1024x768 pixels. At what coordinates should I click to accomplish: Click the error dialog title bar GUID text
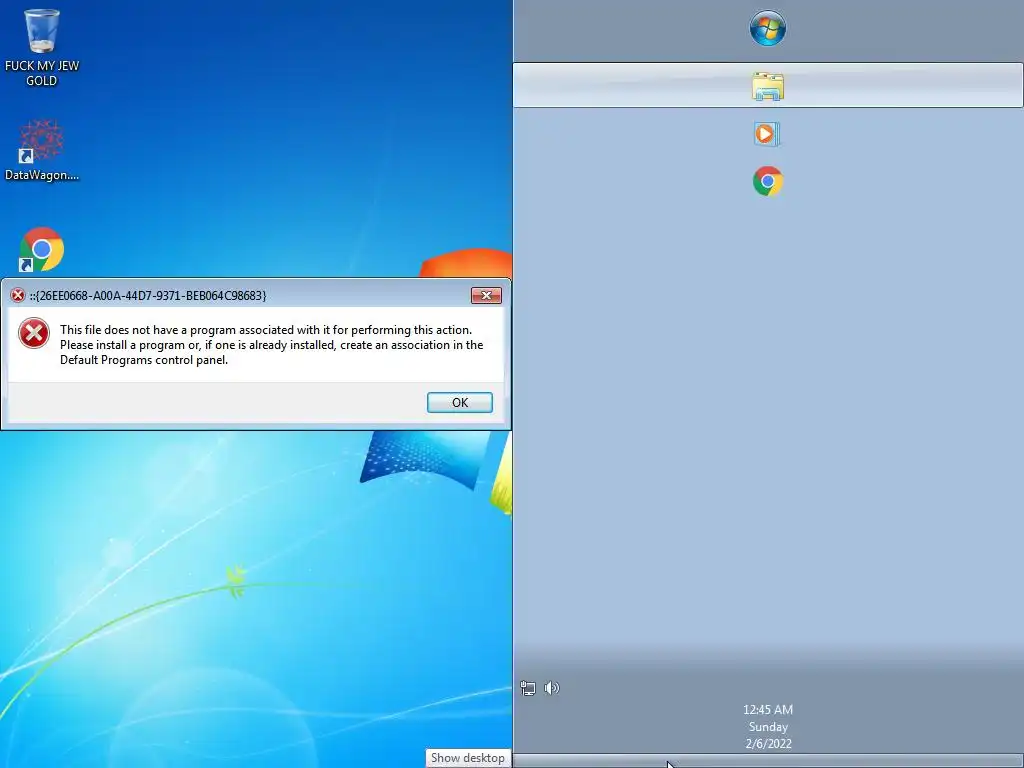(x=148, y=296)
